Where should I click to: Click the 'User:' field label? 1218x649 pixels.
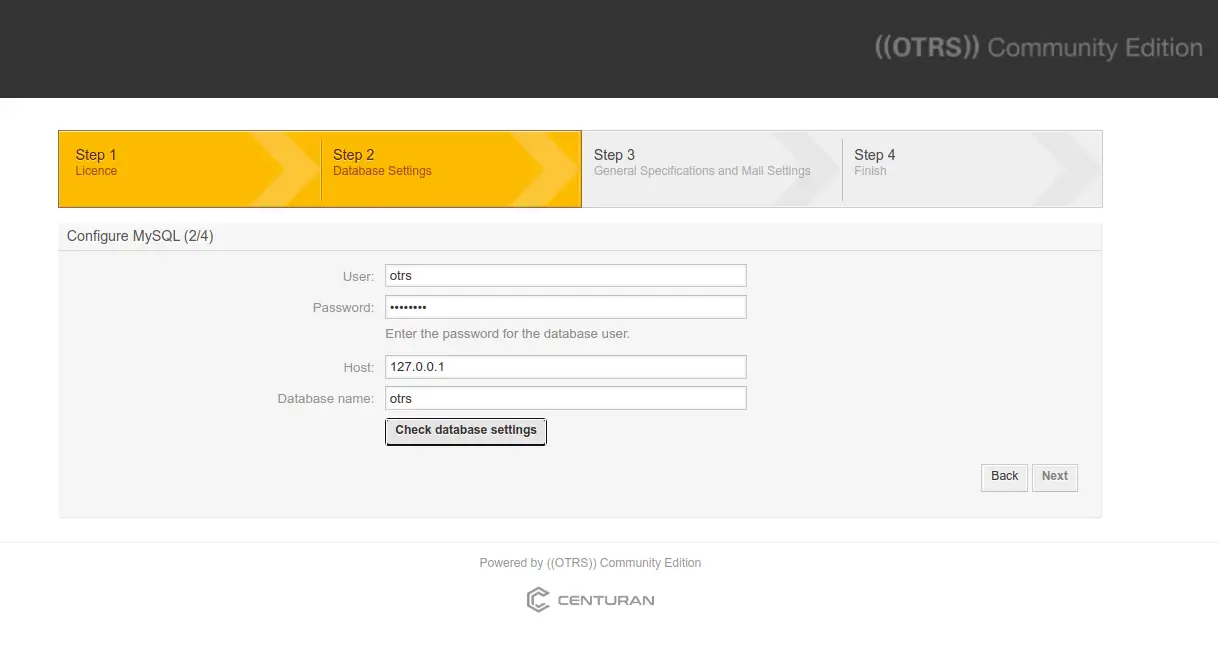tap(358, 277)
